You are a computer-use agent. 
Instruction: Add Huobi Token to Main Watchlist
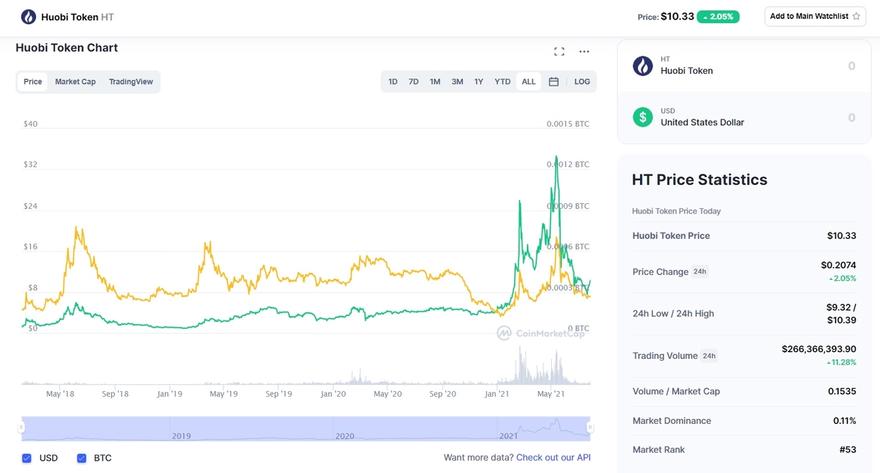click(815, 16)
